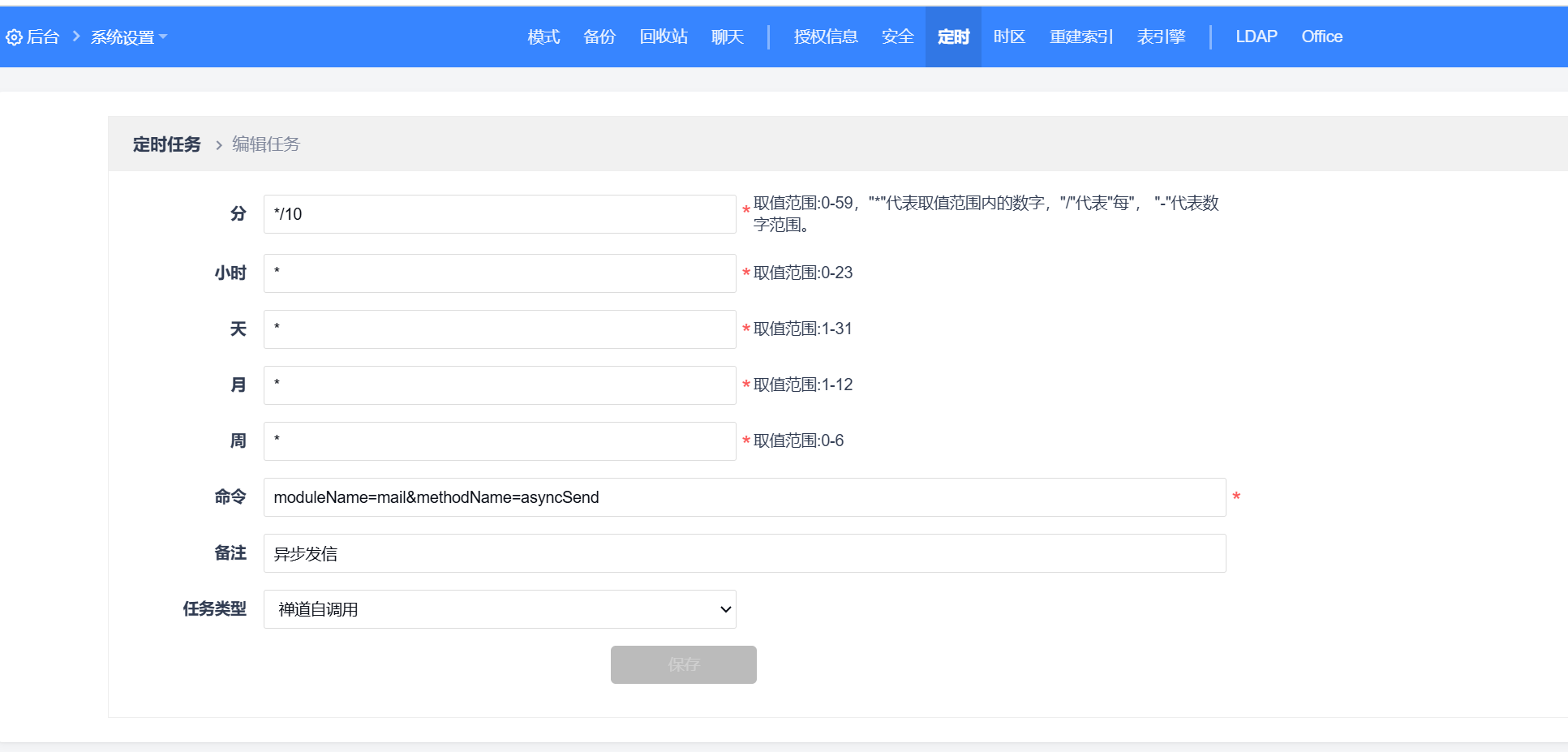The height and width of the screenshot is (752, 1568).
Task: Go to the LDAP tab
Action: pyautogui.click(x=1257, y=37)
